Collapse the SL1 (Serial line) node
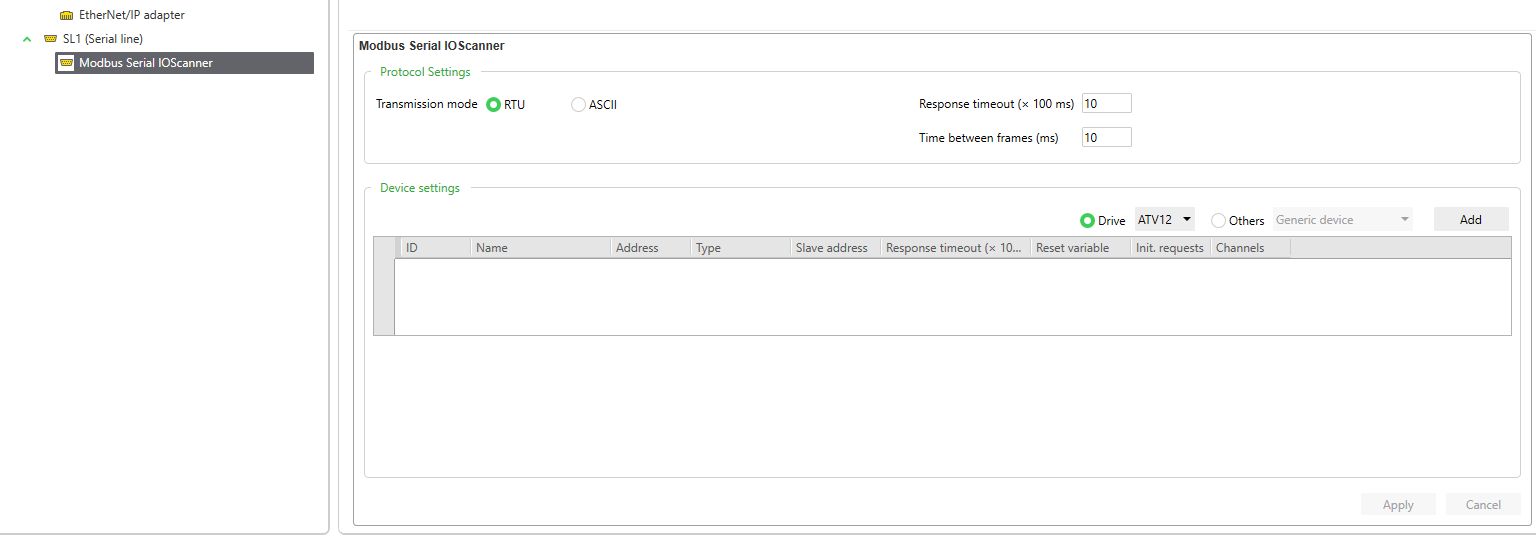The image size is (1536, 537). click(x=27, y=39)
